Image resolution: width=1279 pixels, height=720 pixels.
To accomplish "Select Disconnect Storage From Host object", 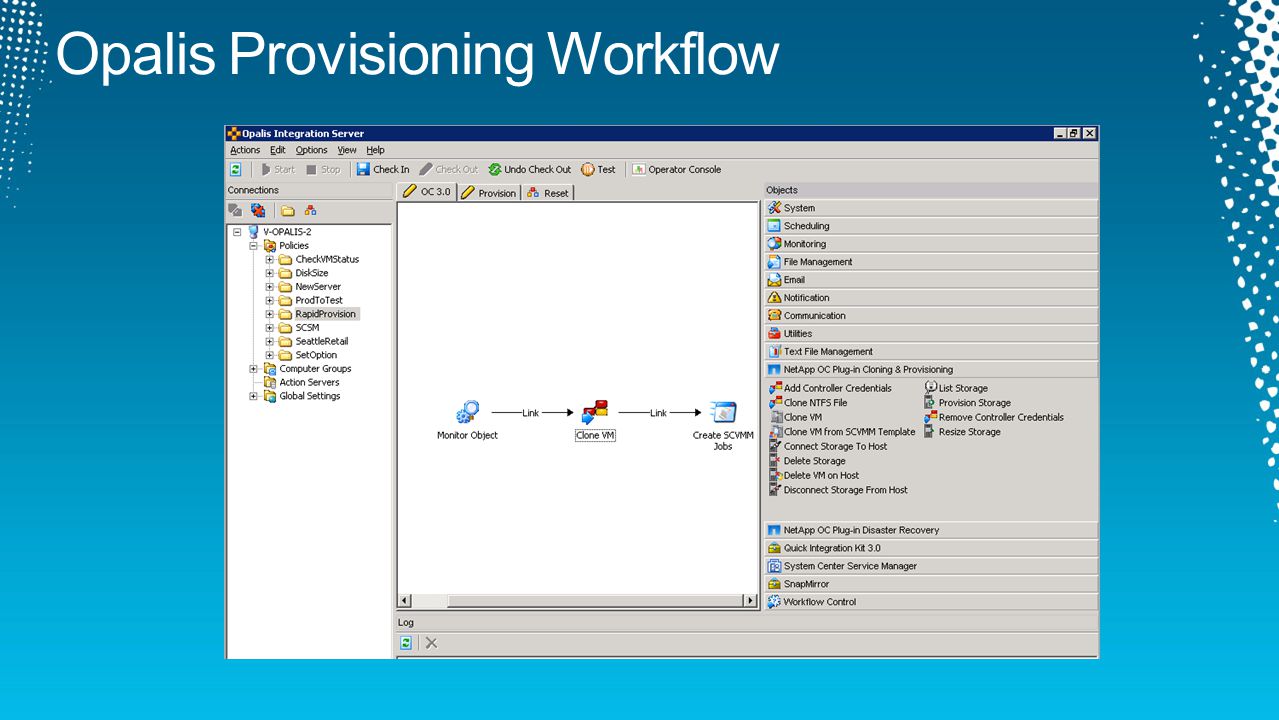I will (x=838, y=490).
